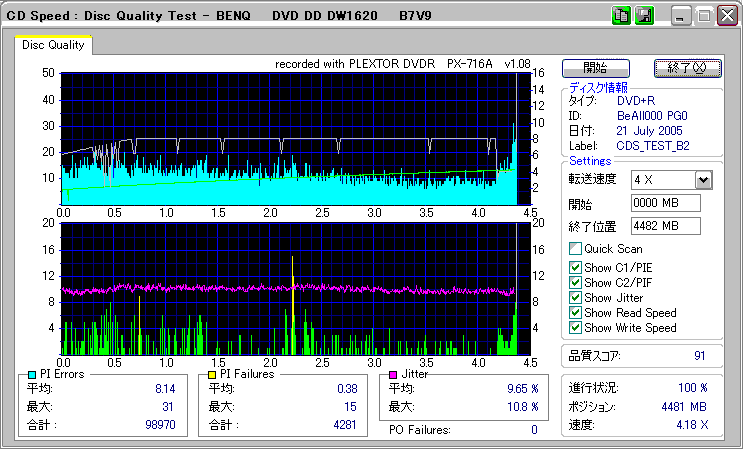Select the Disc Quality tab
743x449 pixels.
(x=54, y=45)
